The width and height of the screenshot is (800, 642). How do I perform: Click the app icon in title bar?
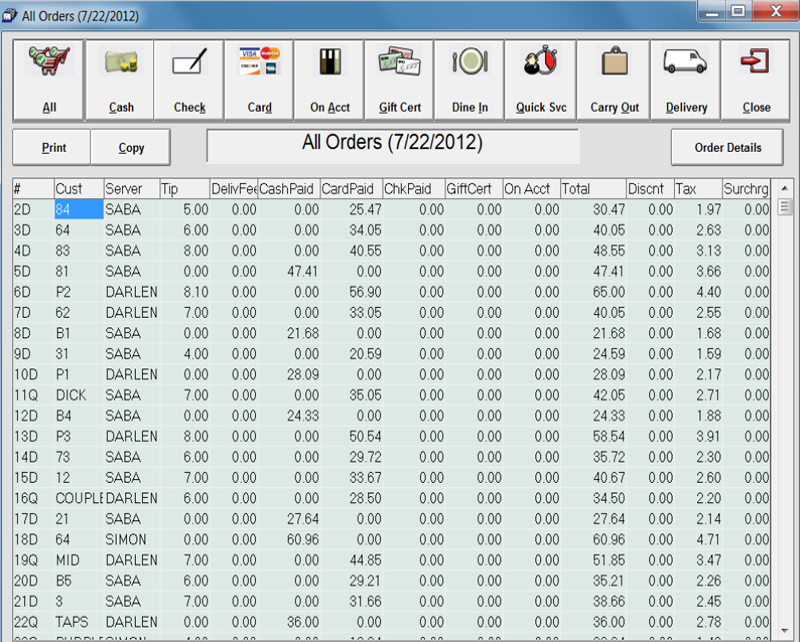(x=9, y=16)
